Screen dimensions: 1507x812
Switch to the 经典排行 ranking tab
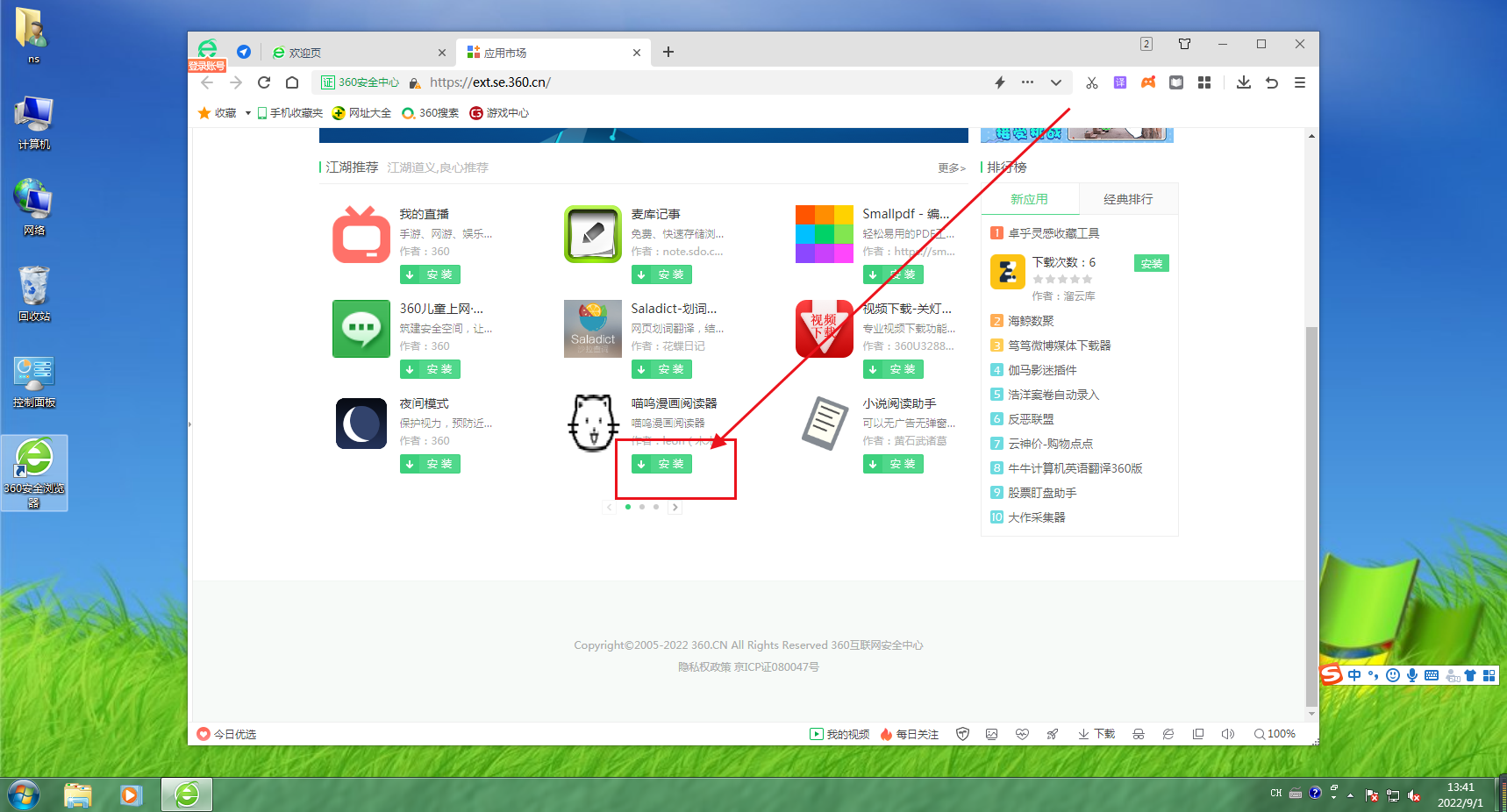[1128, 199]
